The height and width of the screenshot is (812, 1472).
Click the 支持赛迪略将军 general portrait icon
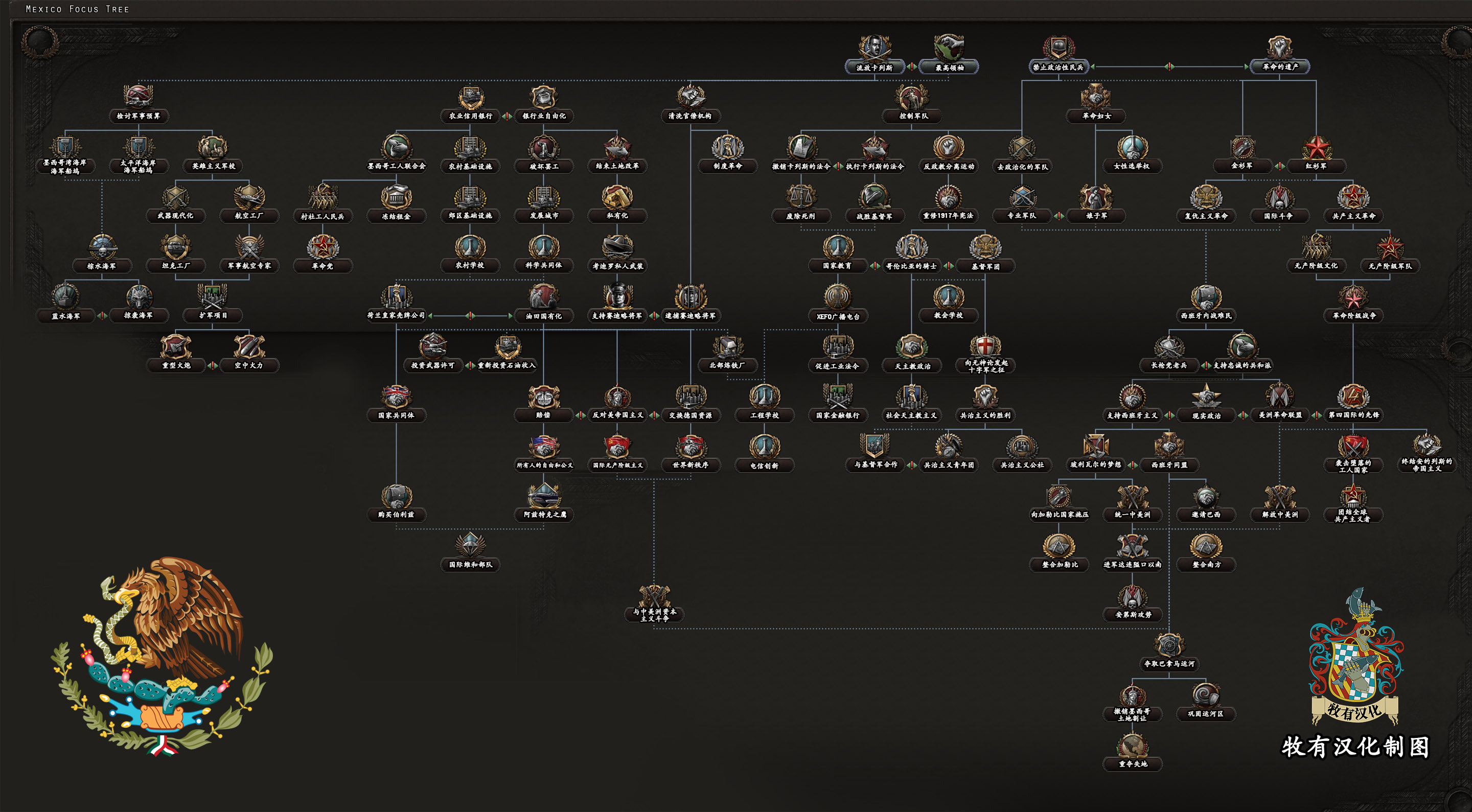(x=617, y=296)
